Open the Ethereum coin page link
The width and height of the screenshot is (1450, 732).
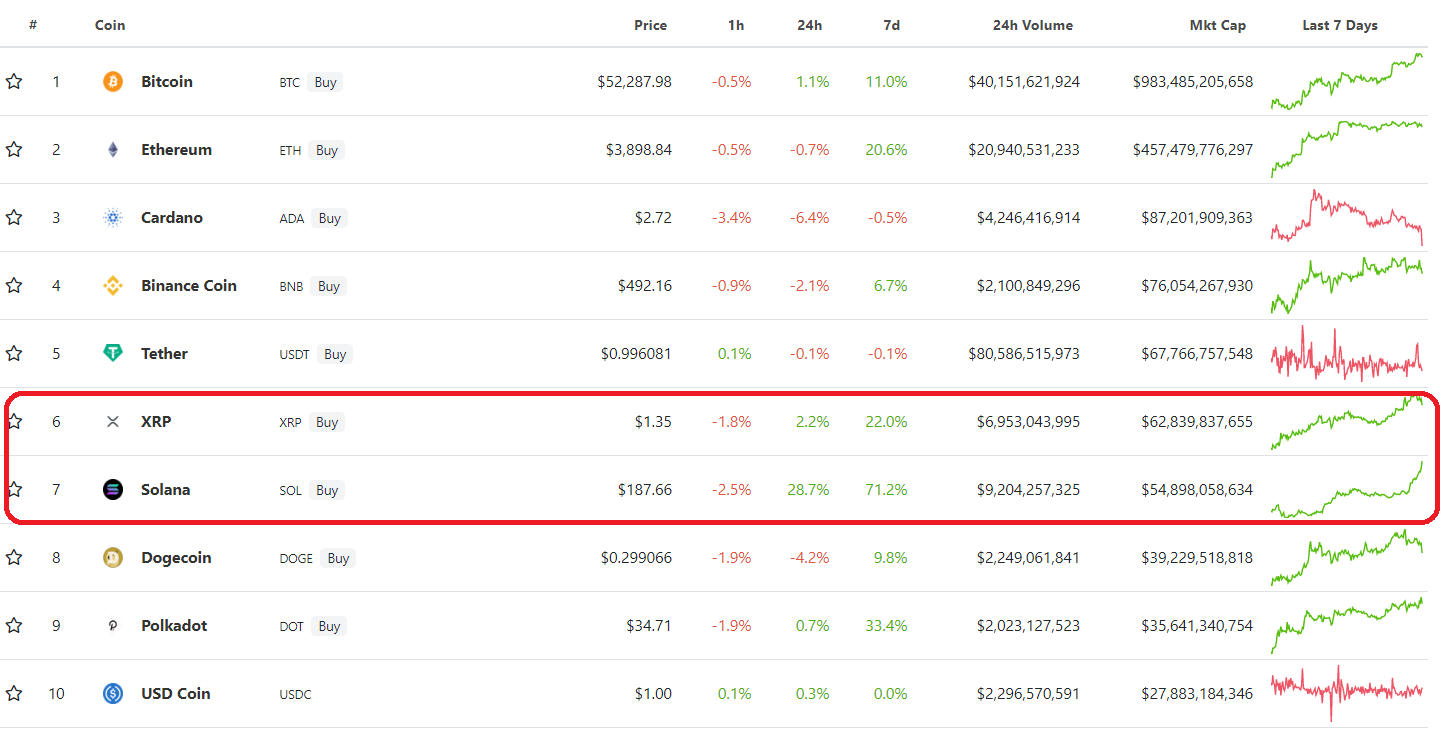pyautogui.click(x=177, y=150)
